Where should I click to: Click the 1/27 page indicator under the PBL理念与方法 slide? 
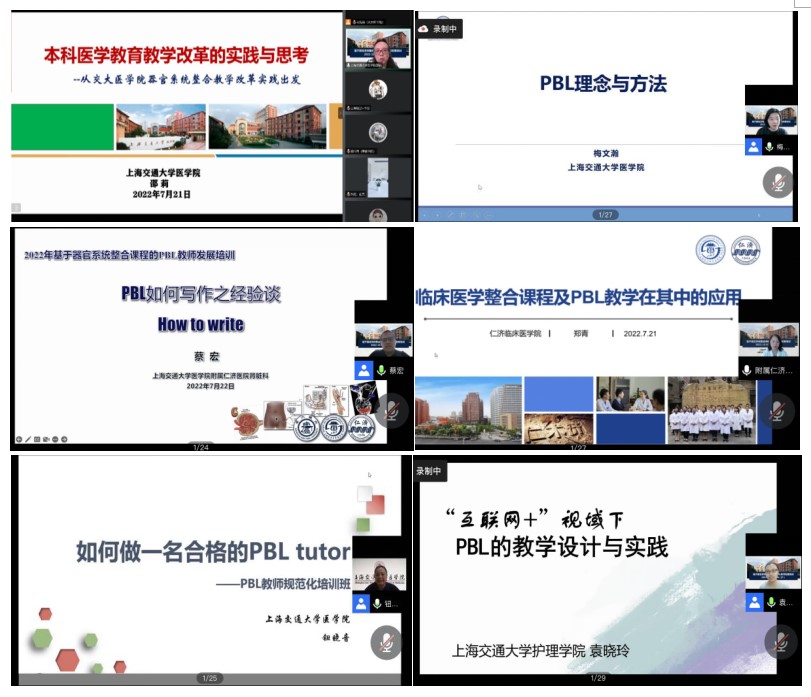[x=604, y=215]
